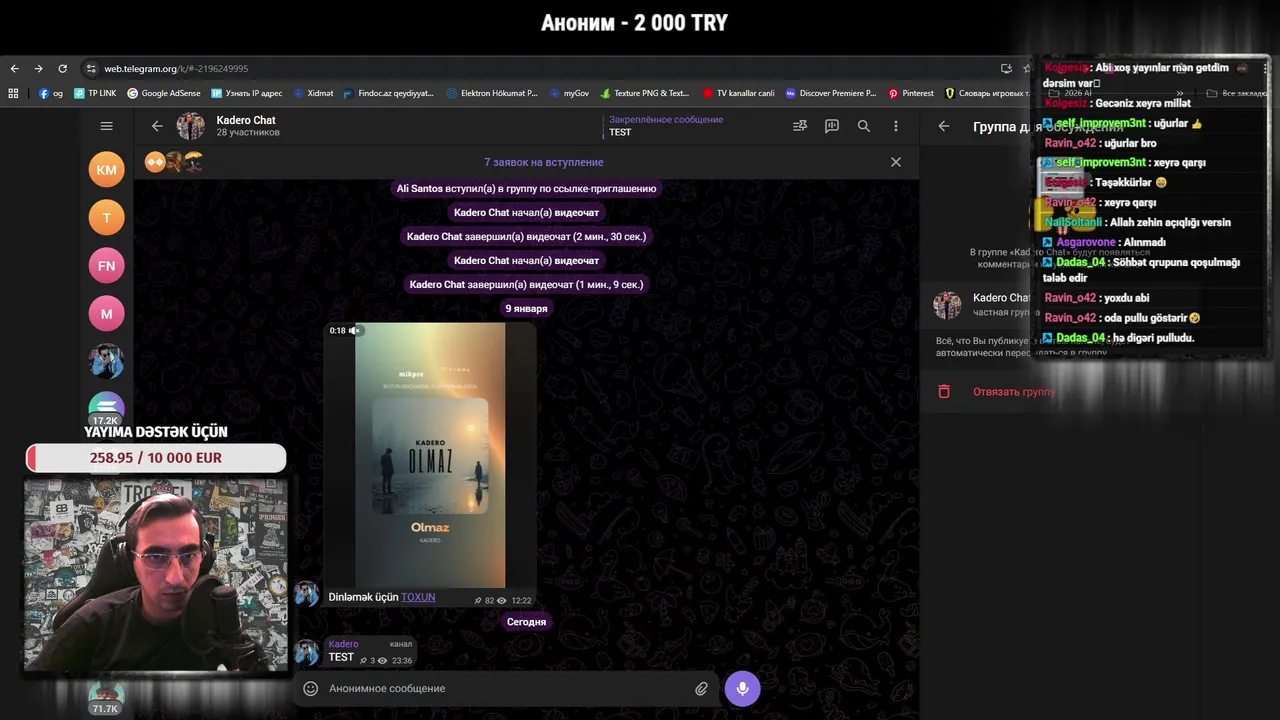Open the photo avatar chat below M
Viewport: 1280px width, 720px height.
[x=107, y=362]
